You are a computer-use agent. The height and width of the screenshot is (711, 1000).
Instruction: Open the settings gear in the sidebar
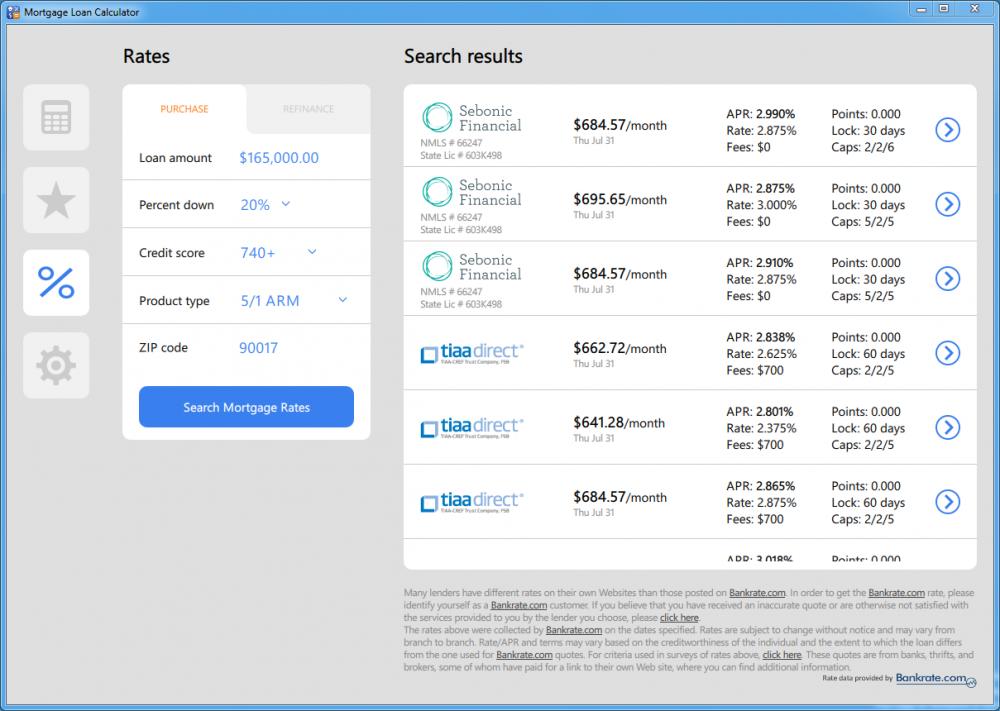coord(55,365)
